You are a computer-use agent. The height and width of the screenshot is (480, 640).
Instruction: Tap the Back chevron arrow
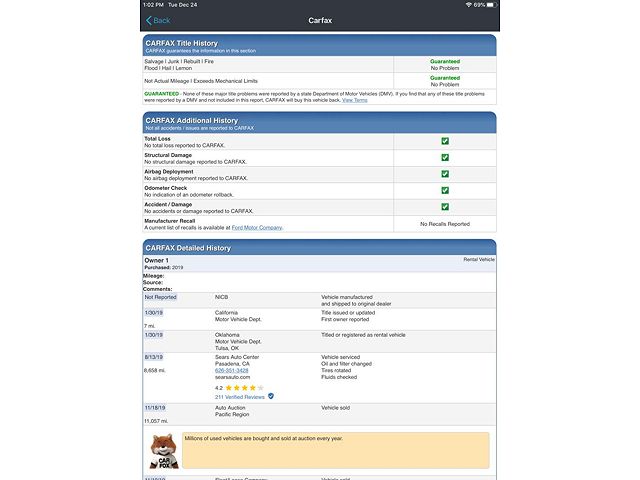(149, 20)
